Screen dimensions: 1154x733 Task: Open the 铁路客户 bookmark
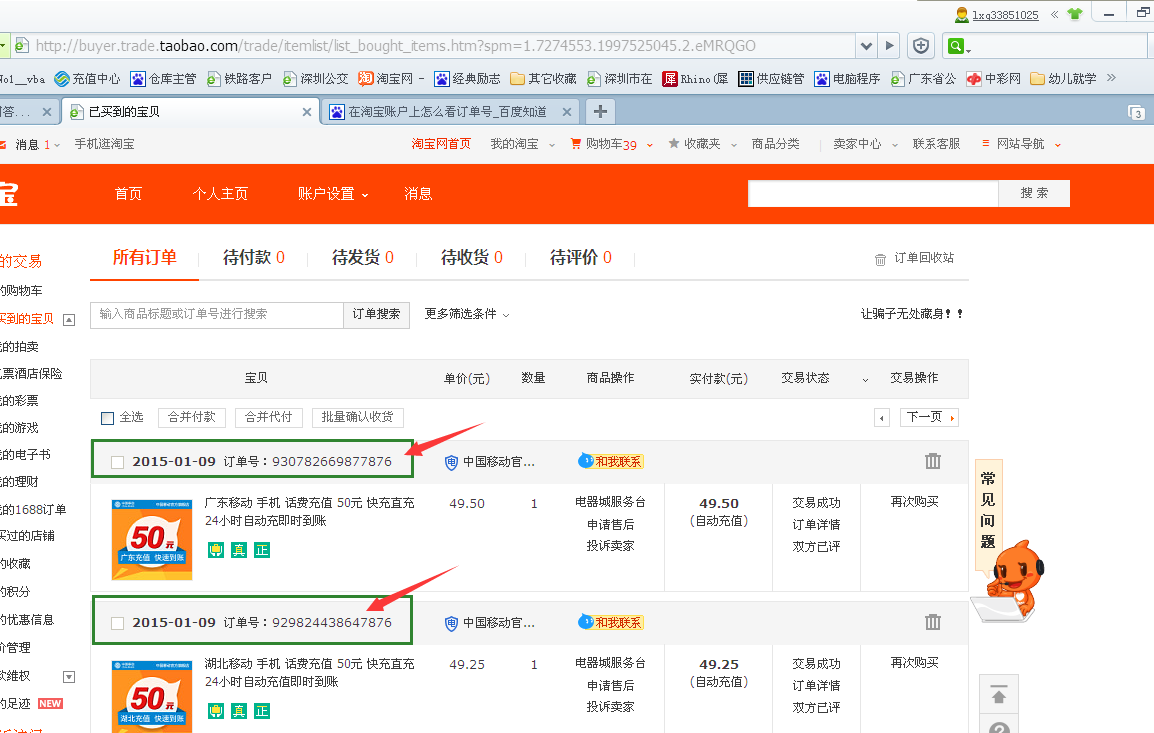coord(239,79)
